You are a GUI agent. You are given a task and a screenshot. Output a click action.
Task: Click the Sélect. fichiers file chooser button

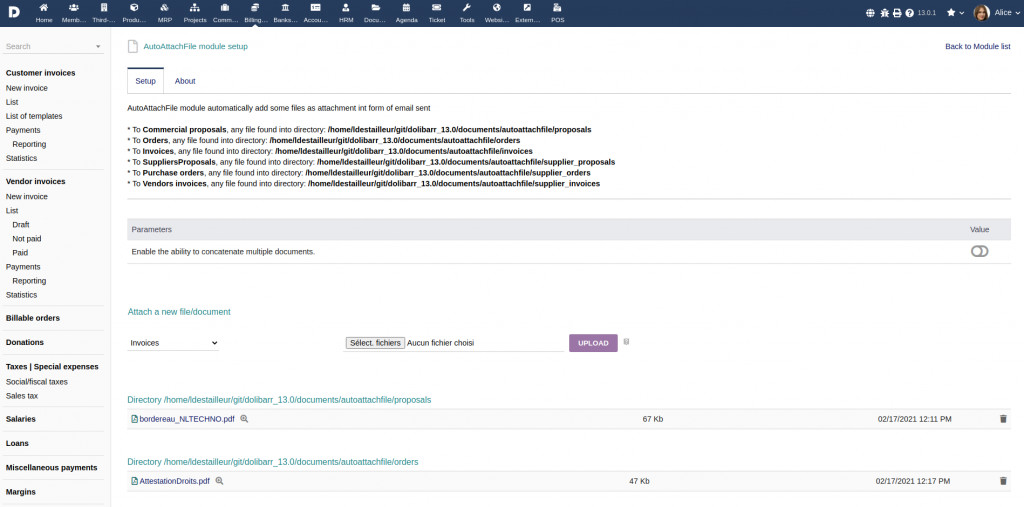pyautogui.click(x=375, y=342)
